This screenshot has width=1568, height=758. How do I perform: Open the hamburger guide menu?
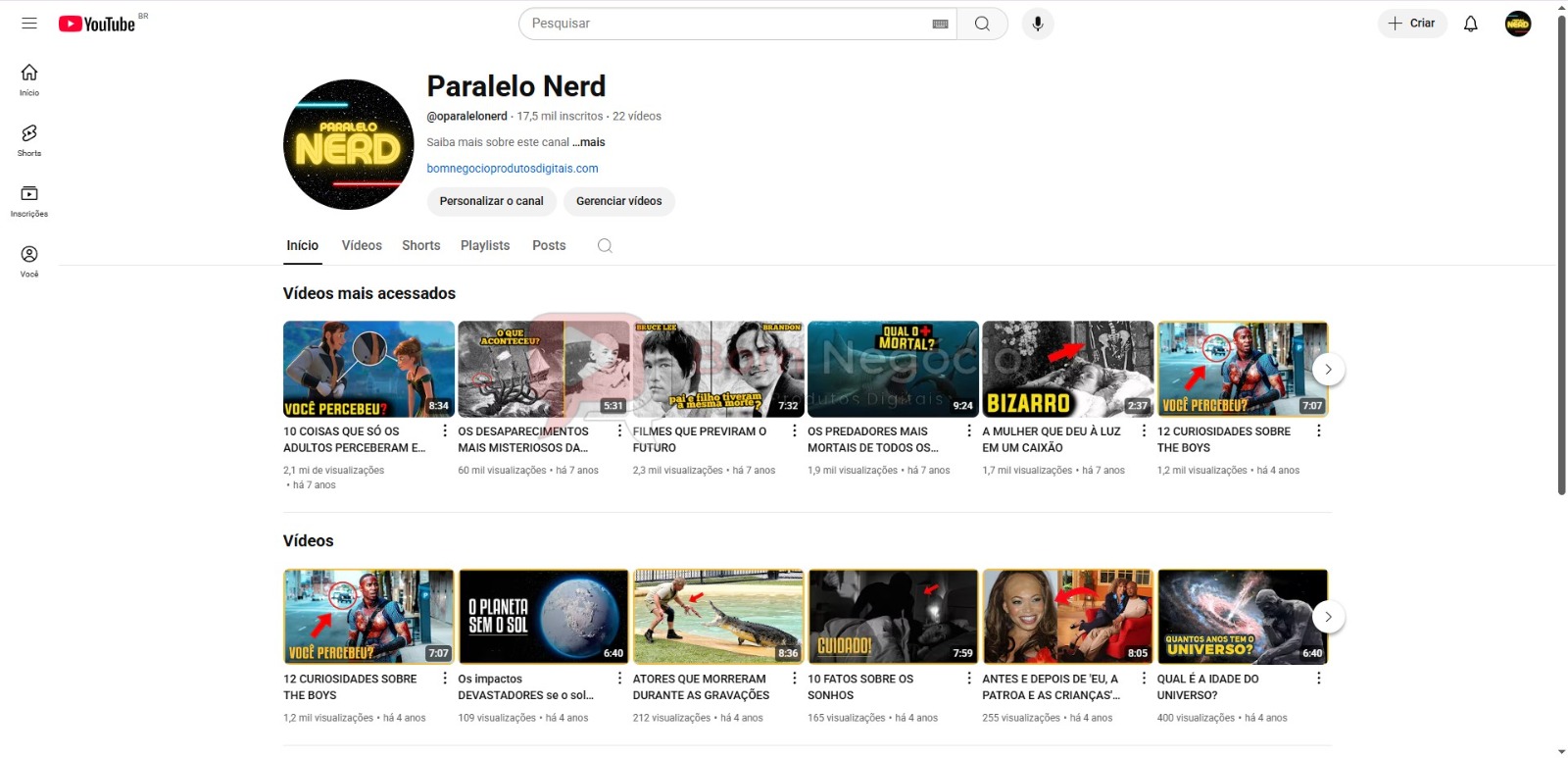click(29, 24)
